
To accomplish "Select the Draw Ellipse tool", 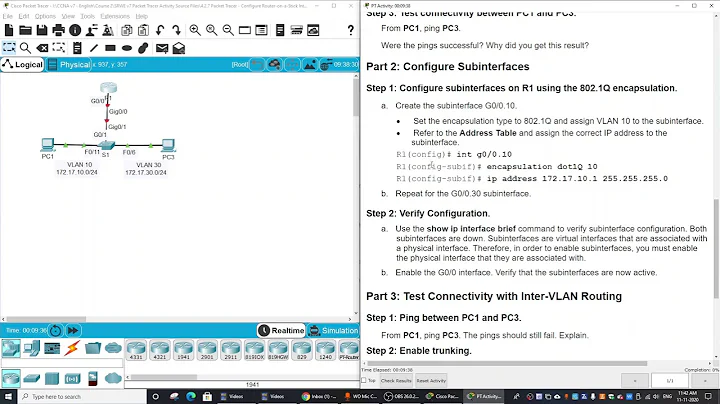I will 127,48.
